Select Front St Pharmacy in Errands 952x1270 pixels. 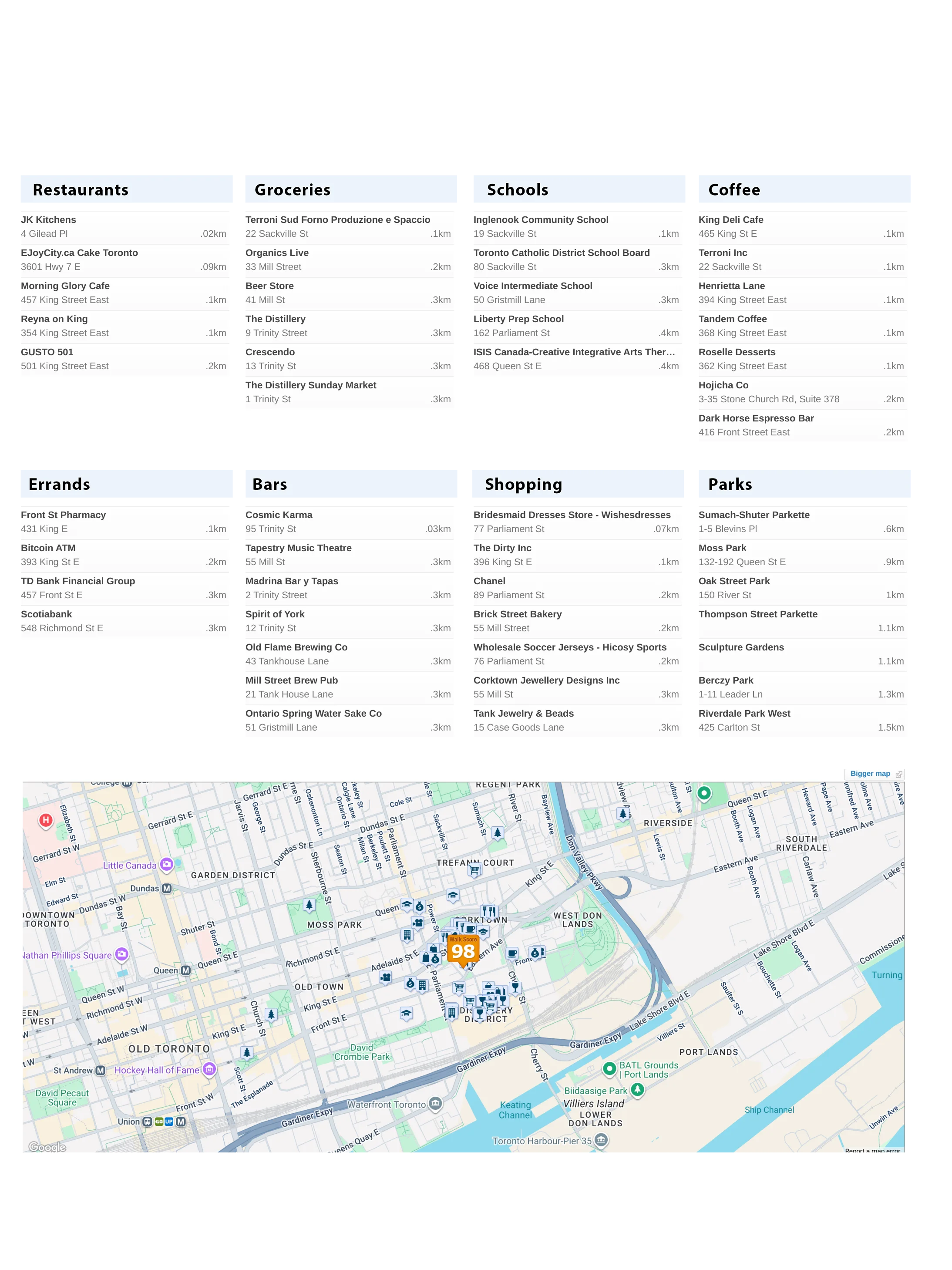pos(124,522)
